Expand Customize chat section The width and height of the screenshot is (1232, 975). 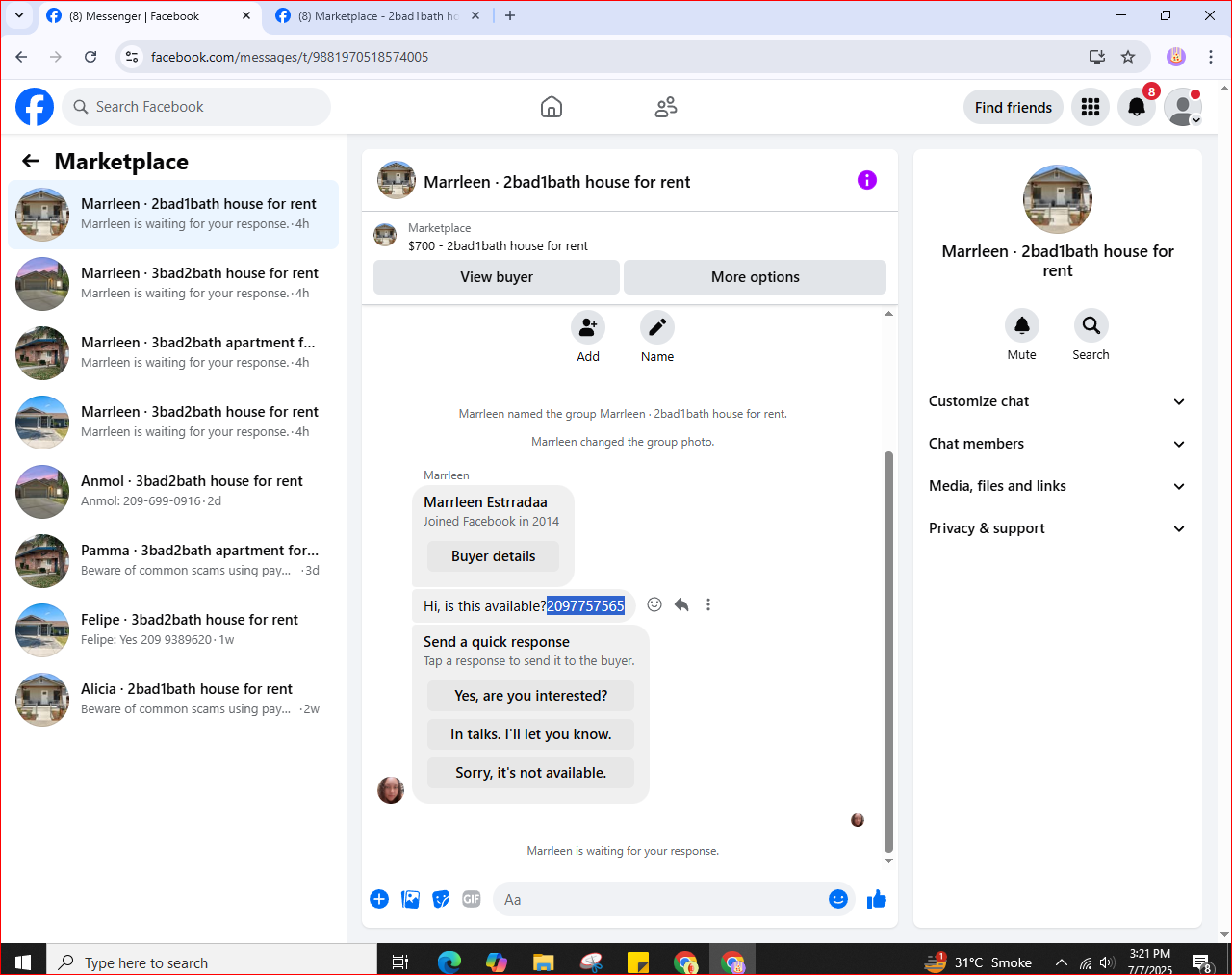click(1057, 401)
